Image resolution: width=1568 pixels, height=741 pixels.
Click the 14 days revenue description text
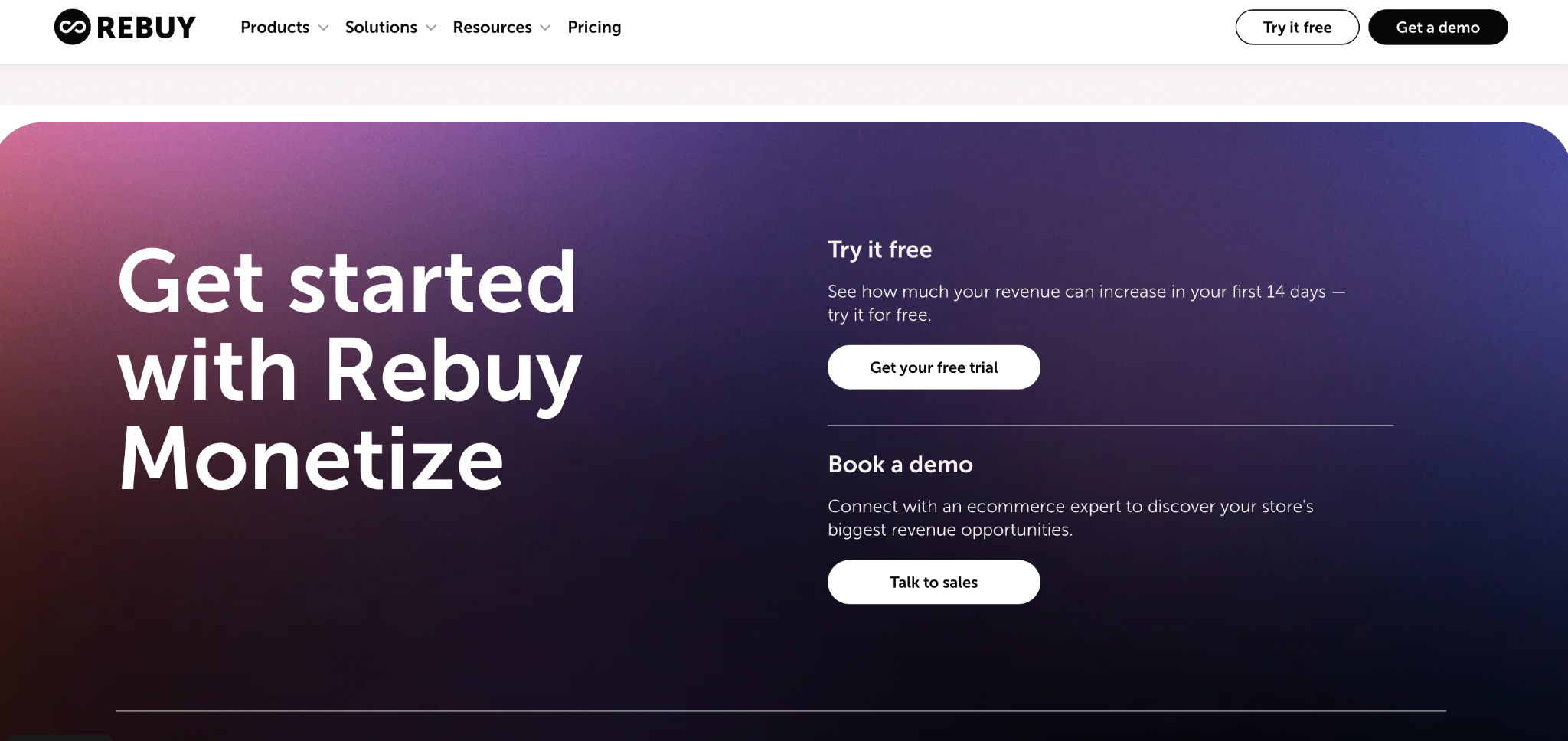coord(1086,303)
